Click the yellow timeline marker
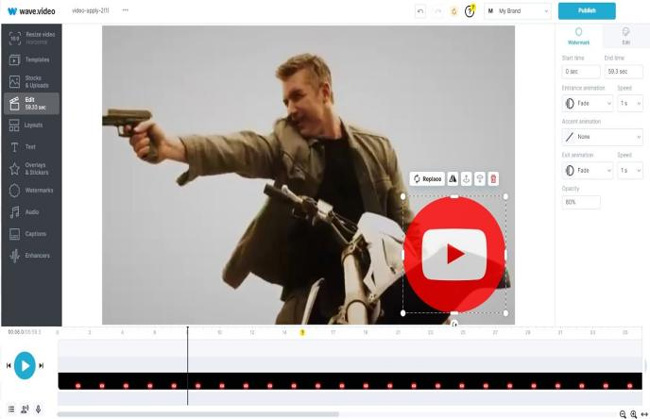The image size is (650, 419). [x=303, y=332]
